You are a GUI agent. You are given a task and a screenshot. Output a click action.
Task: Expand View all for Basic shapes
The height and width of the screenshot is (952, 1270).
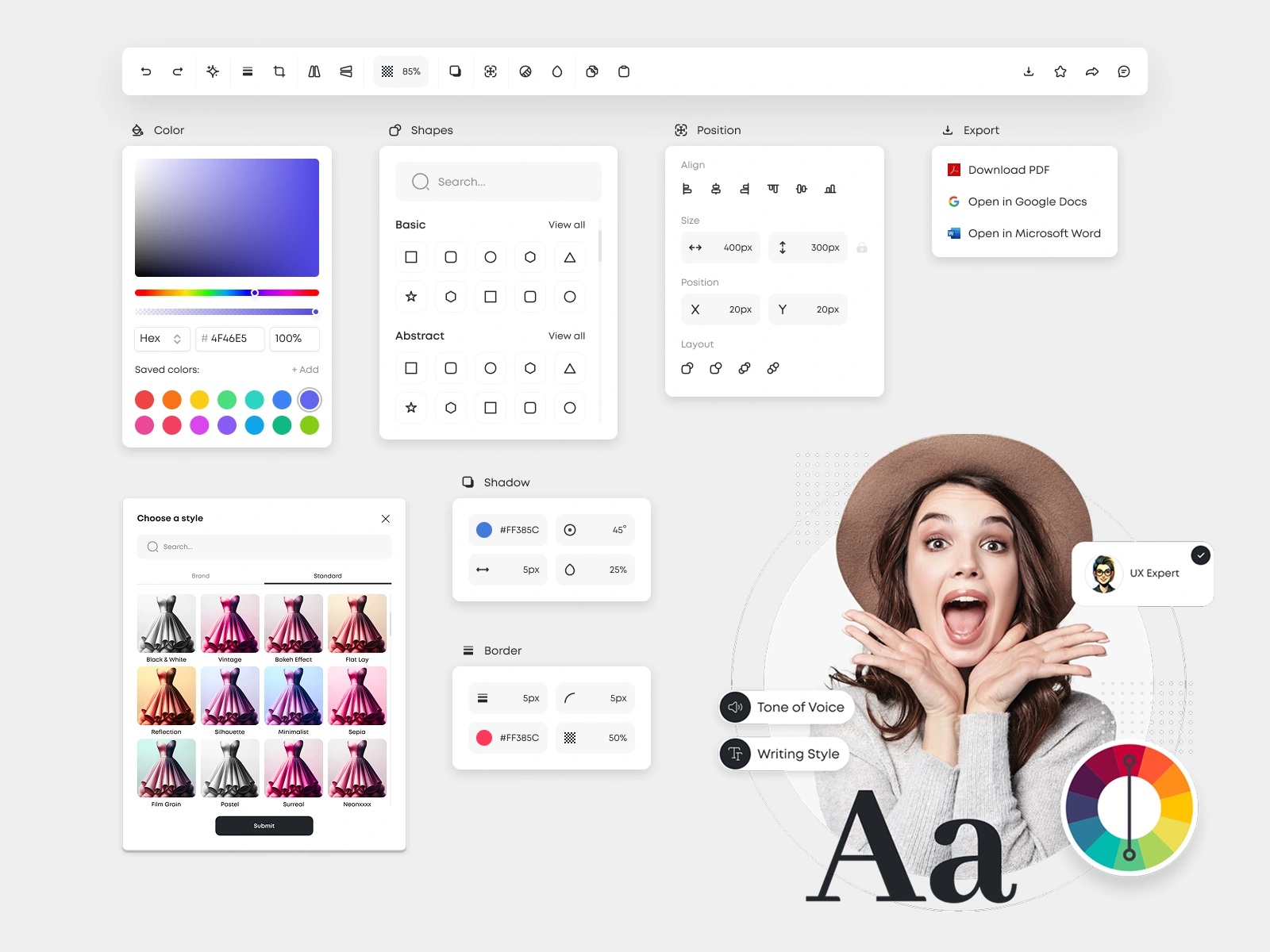point(566,225)
